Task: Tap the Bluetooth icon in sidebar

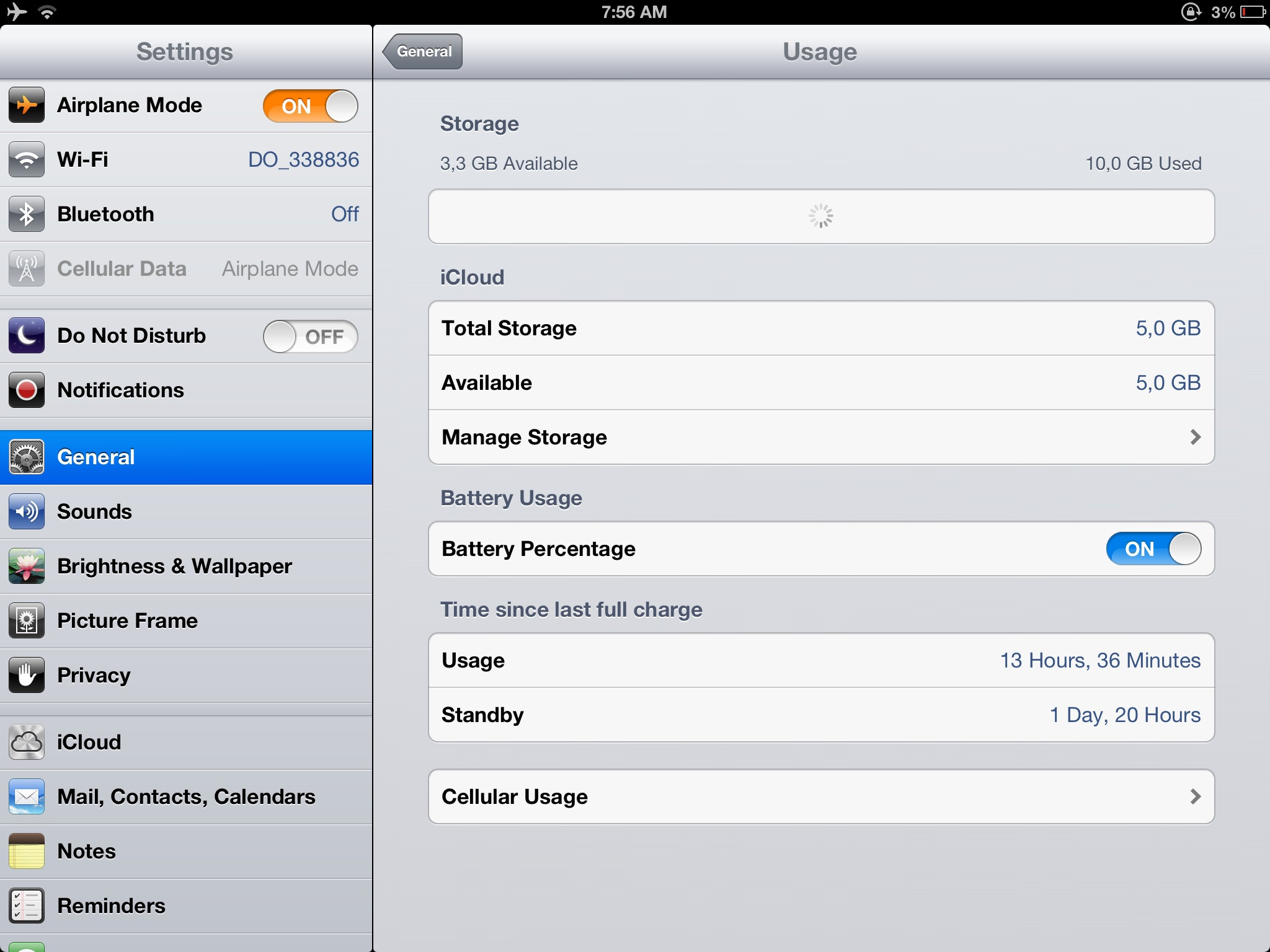Action: pyautogui.click(x=26, y=214)
